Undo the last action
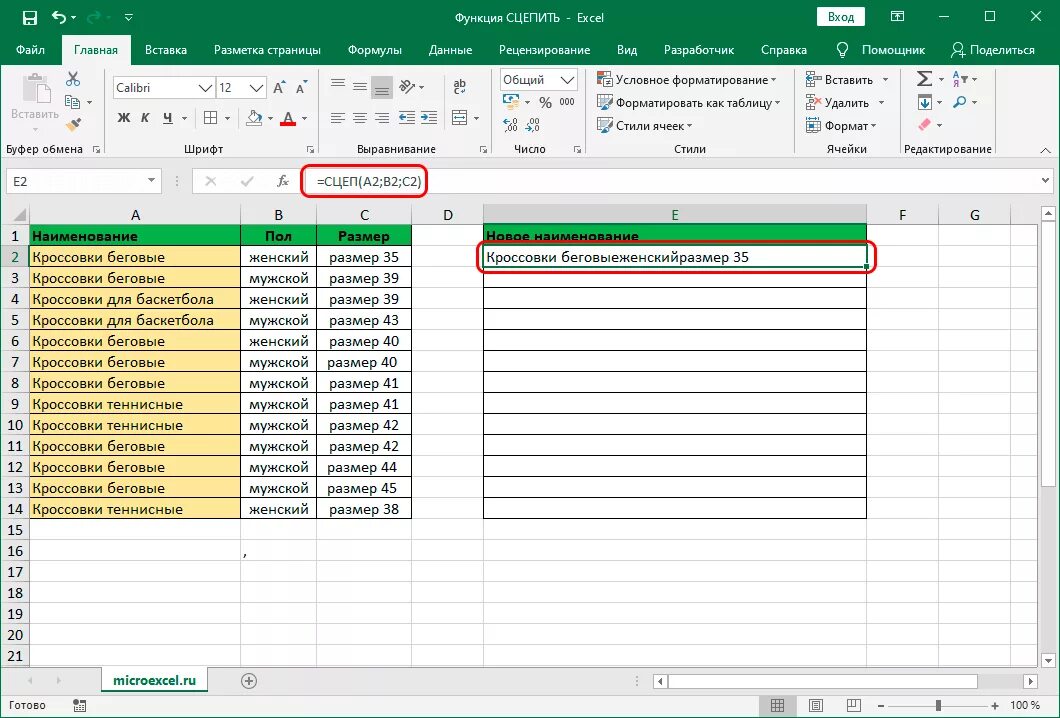The height and width of the screenshot is (718, 1060). pos(59,18)
